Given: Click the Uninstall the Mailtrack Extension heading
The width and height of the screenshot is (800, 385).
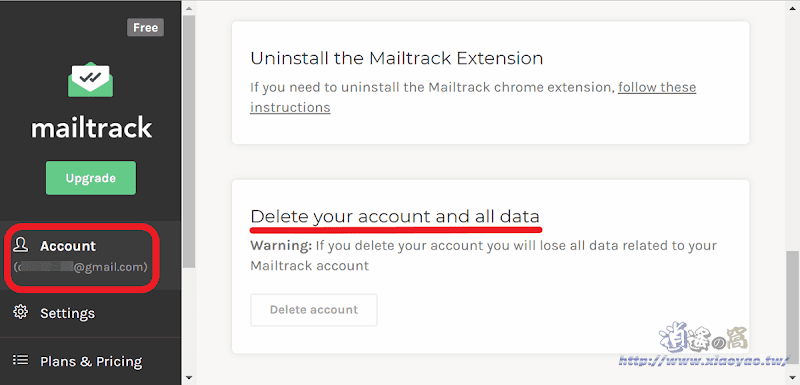Looking at the screenshot, I should (x=396, y=58).
